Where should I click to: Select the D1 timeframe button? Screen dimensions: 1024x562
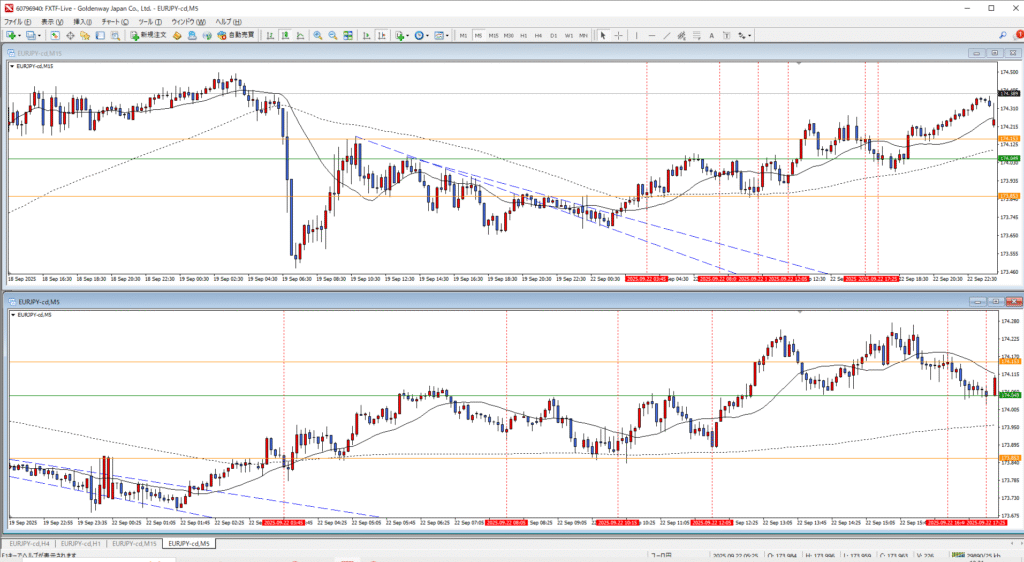click(x=554, y=35)
